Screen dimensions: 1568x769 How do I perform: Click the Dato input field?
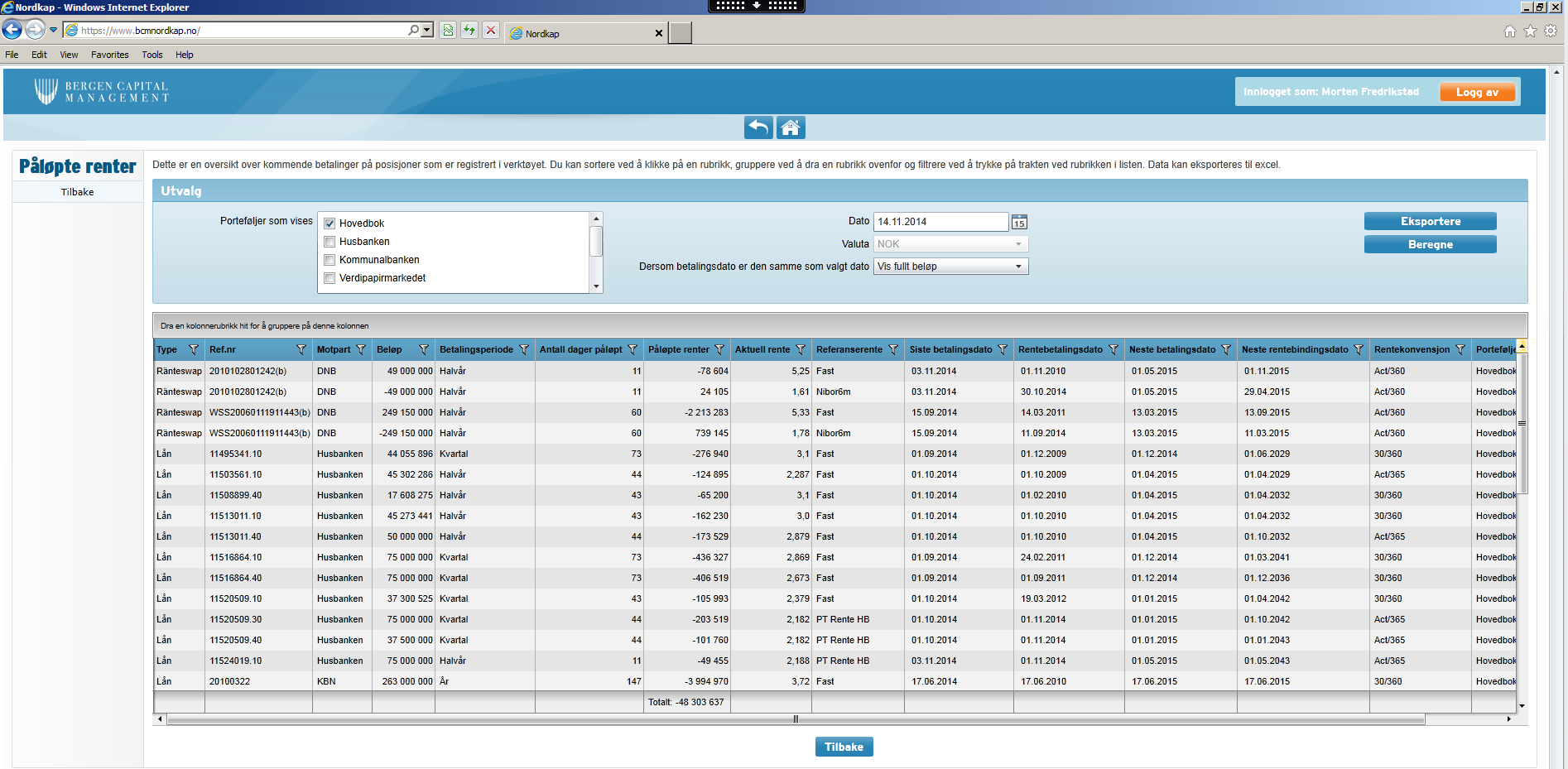coord(940,222)
